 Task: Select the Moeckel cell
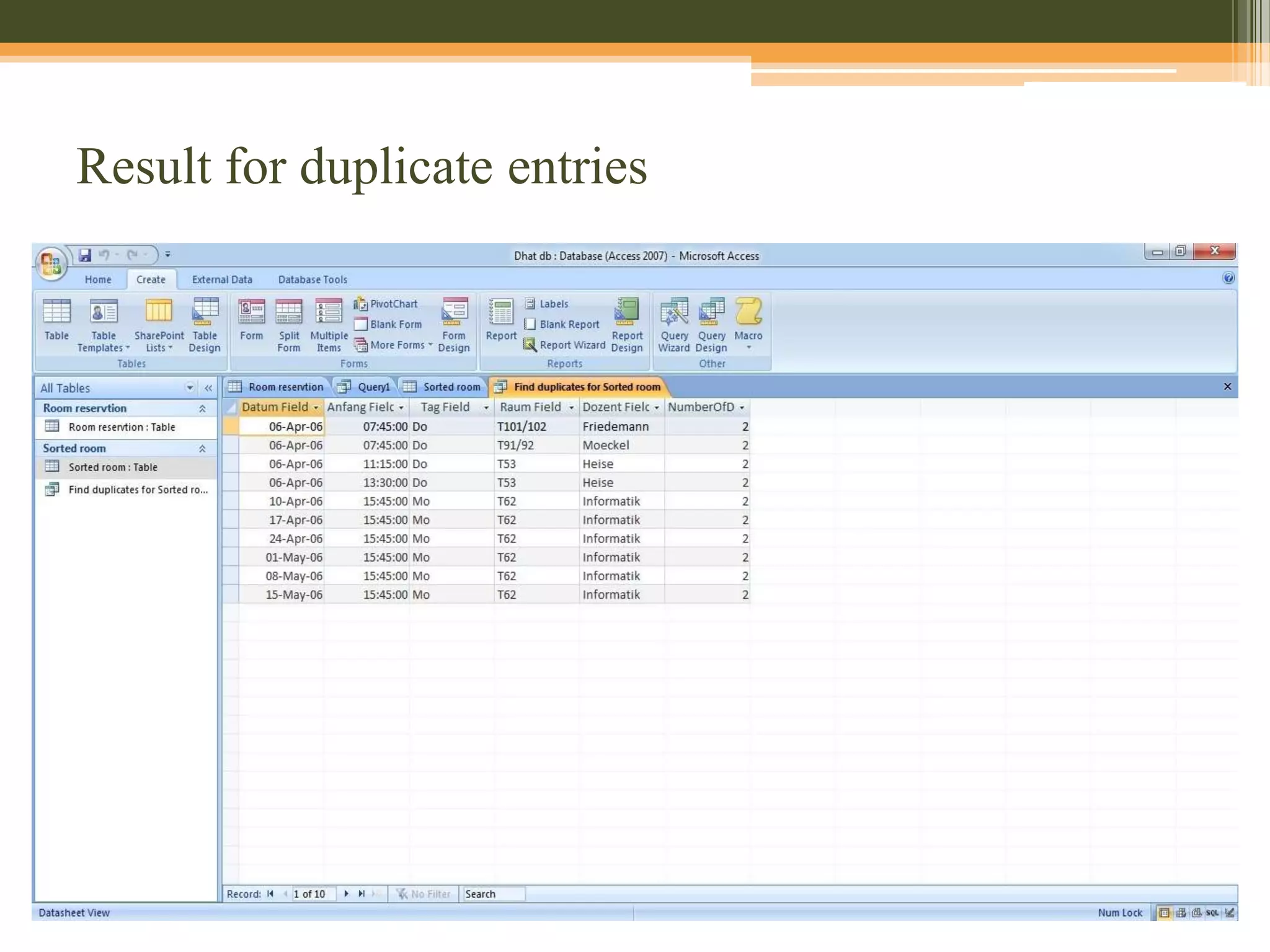[621, 445]
